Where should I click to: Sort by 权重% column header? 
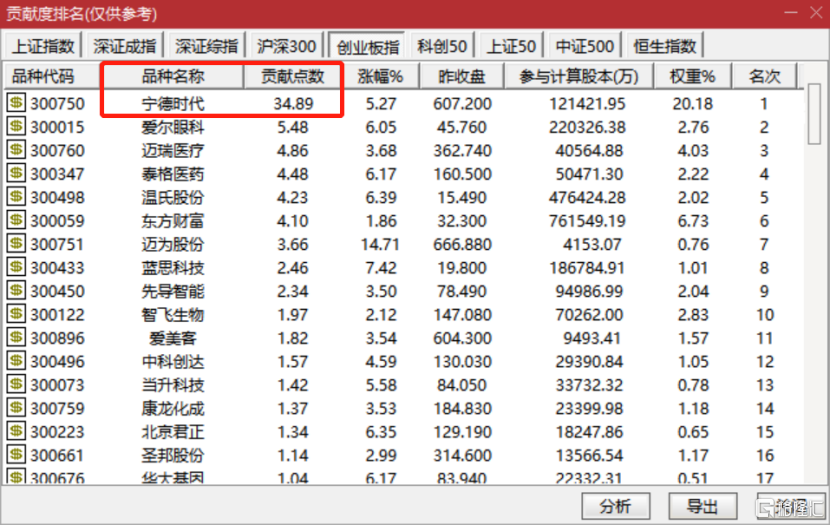click(x=692, y=76)
